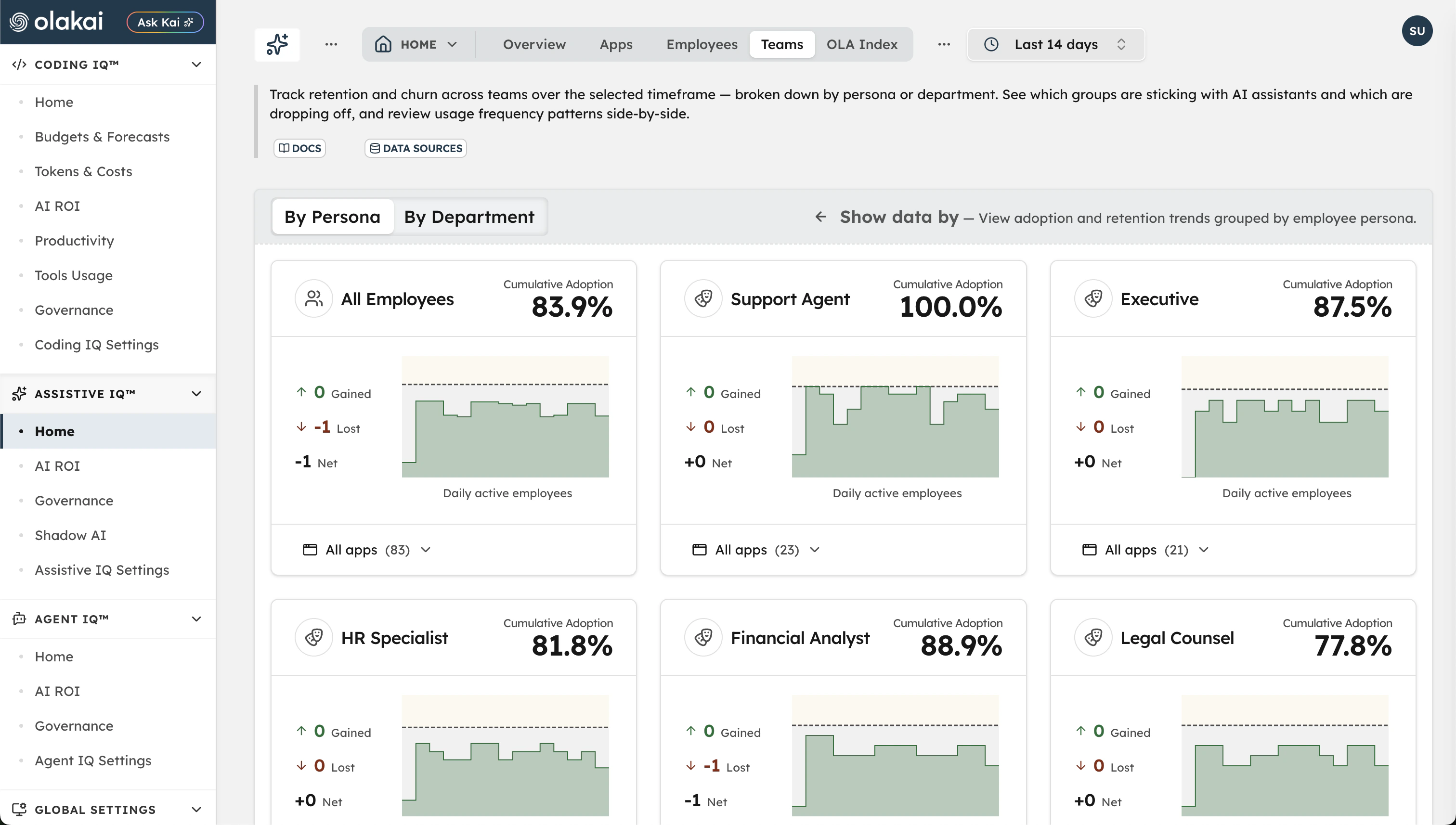Expand the HOME dropdown chevron

coord(452,44)
